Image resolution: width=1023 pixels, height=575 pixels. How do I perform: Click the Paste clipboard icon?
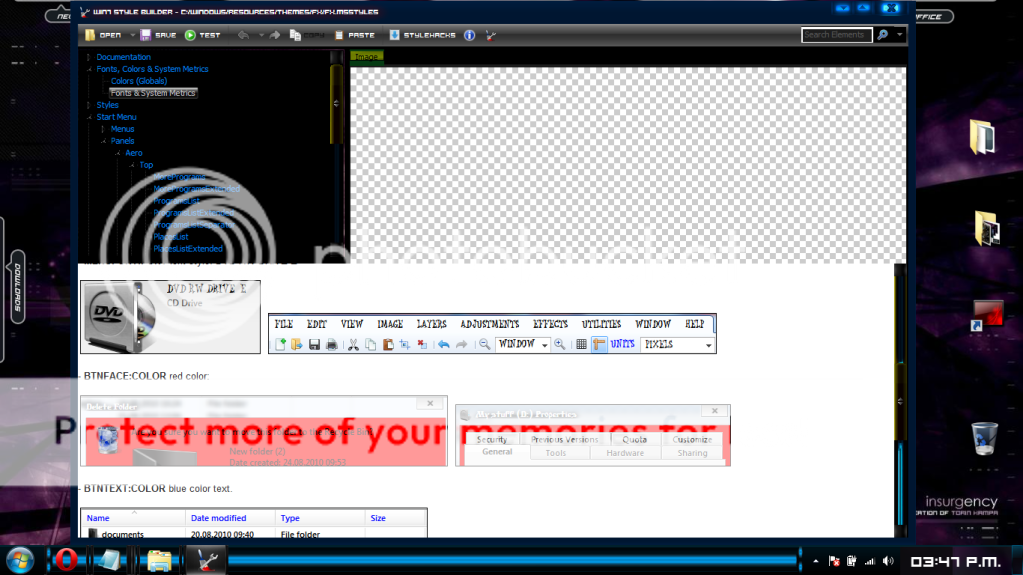tap(340, 35)
